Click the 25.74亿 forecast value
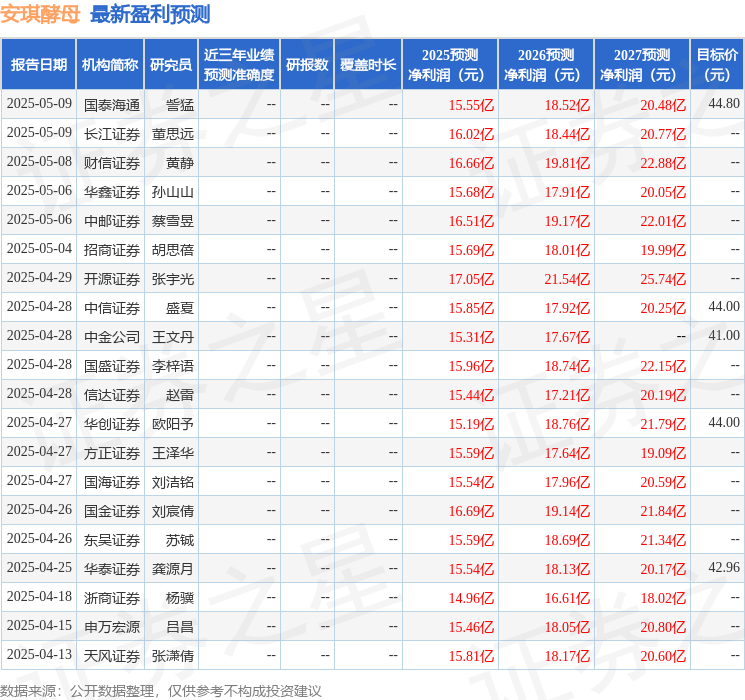 664,279
